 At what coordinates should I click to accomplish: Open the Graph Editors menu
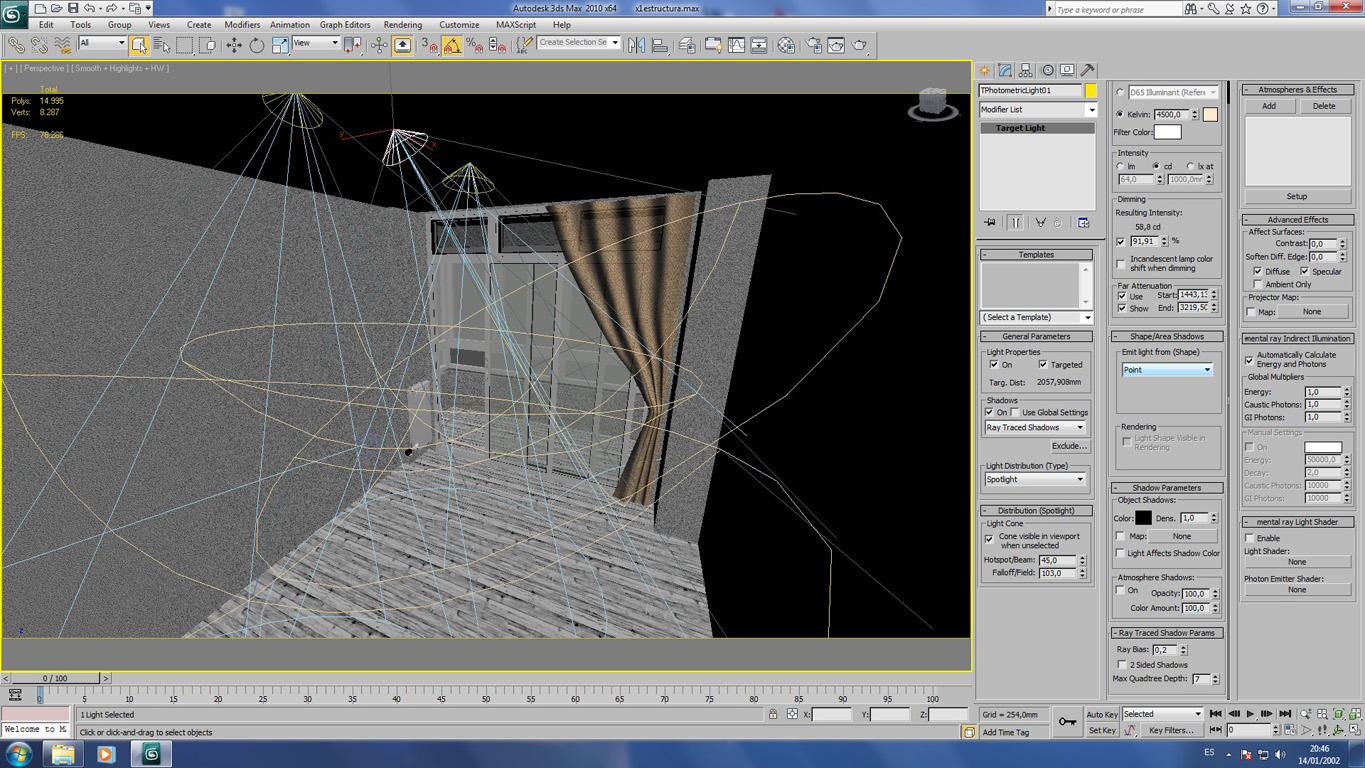click(345, 25)
